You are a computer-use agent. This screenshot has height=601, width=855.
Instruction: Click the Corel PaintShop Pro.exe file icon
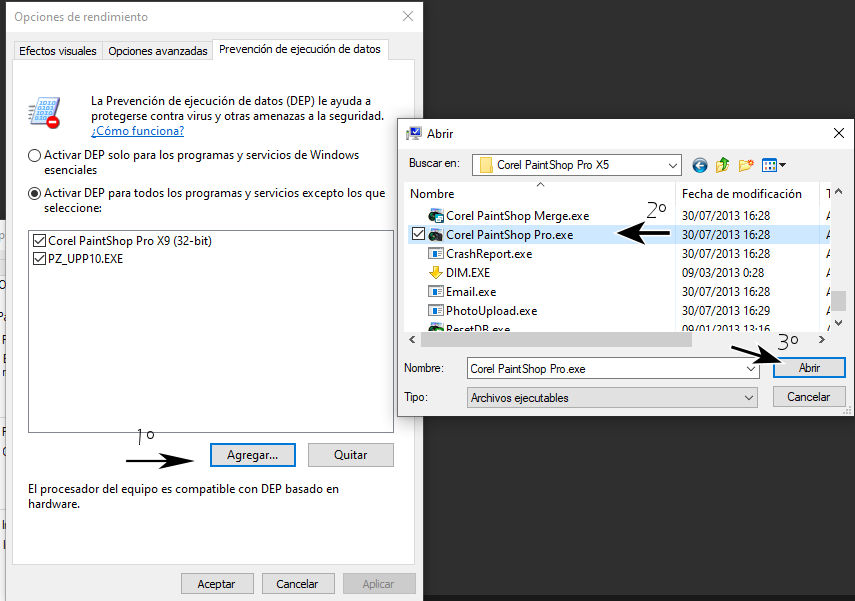tap(436, 235)
